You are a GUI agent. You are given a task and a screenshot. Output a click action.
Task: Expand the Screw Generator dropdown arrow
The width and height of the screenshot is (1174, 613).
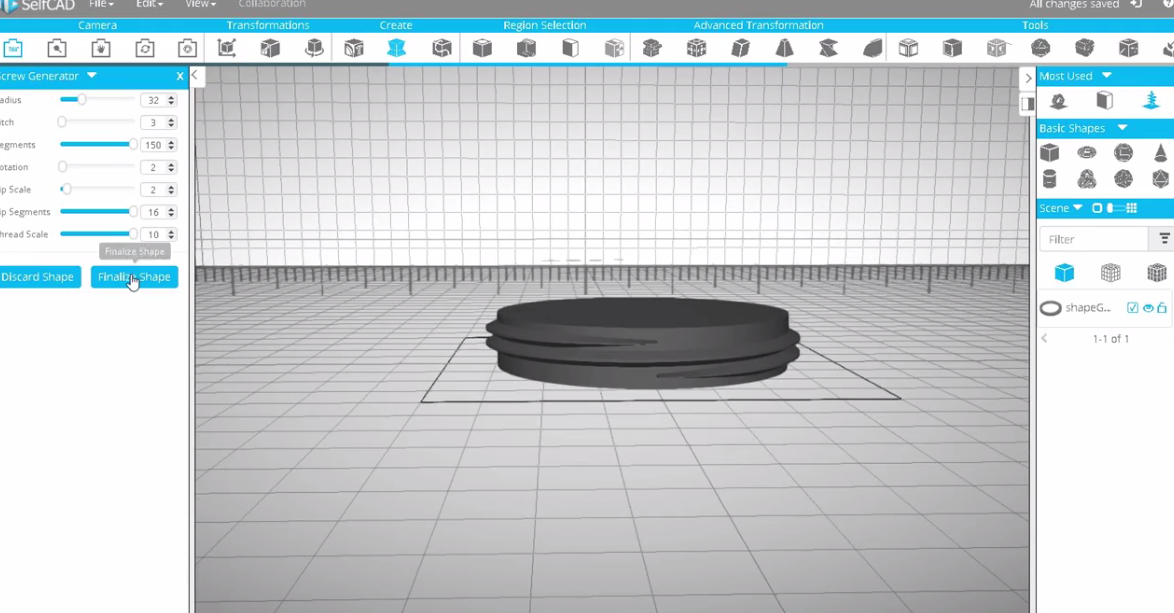(91, 76)
